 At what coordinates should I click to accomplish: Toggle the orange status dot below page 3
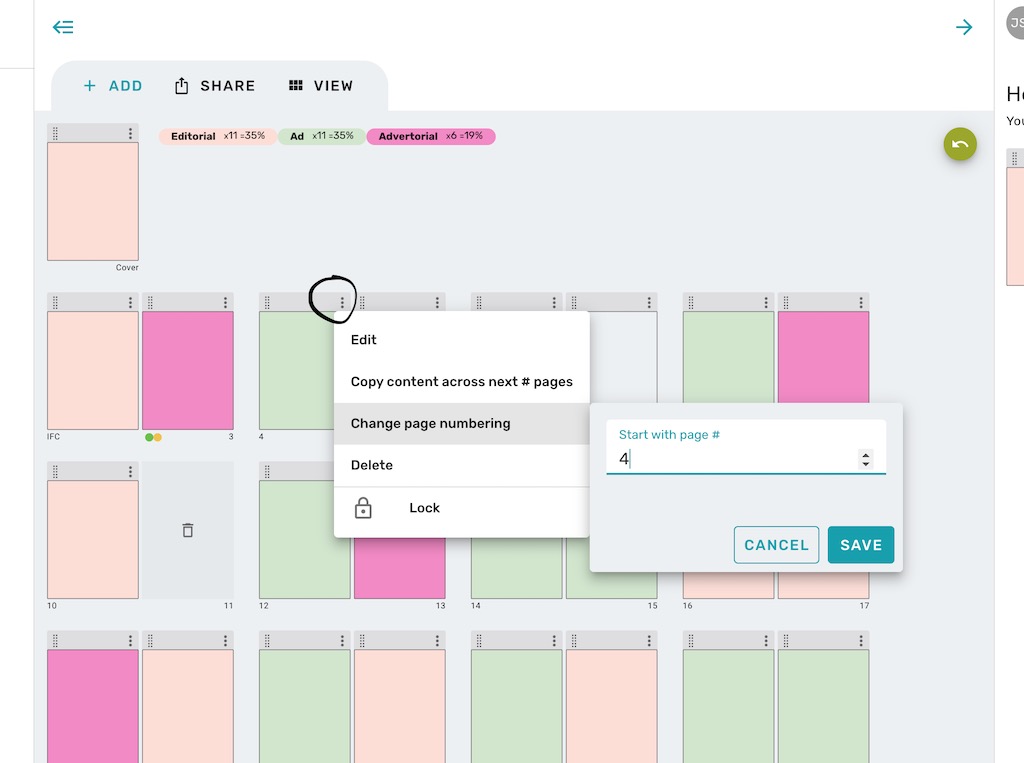157,435
